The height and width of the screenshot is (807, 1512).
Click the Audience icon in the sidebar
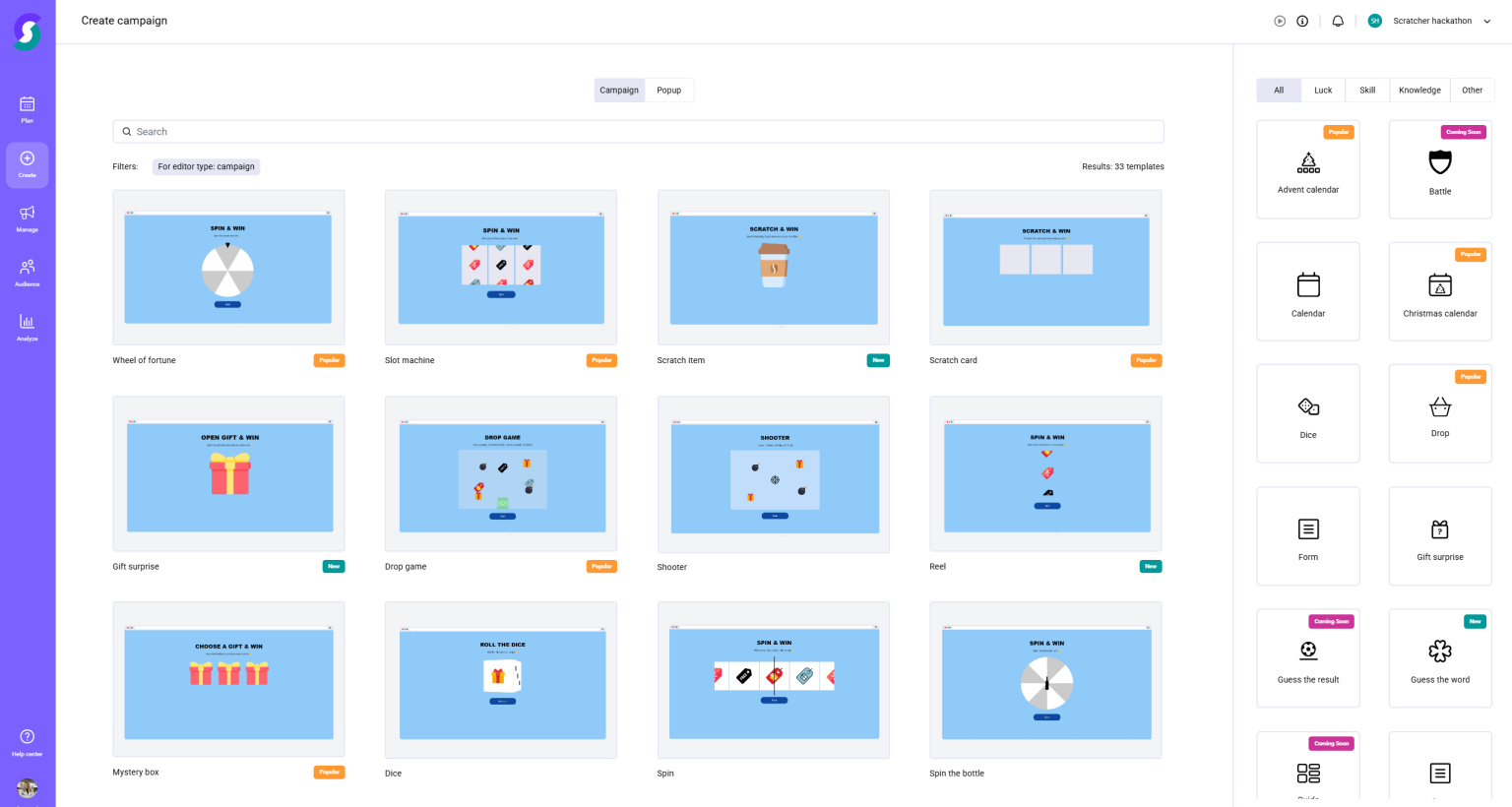coord(27,273)
